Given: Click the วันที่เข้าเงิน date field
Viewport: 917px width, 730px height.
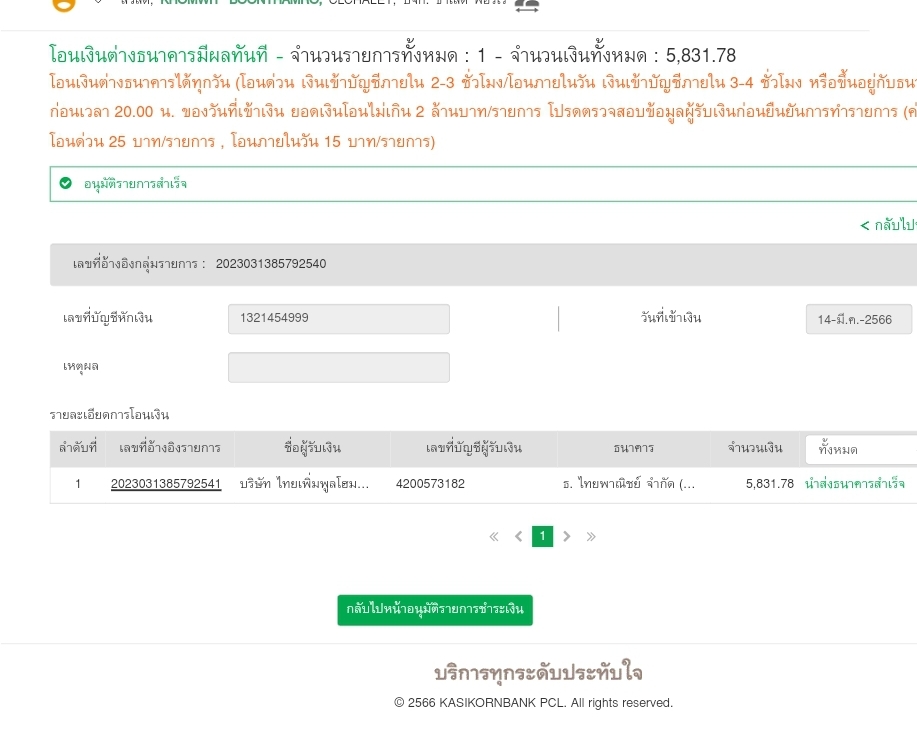Looking at the screenshot, I should point(858,319).
